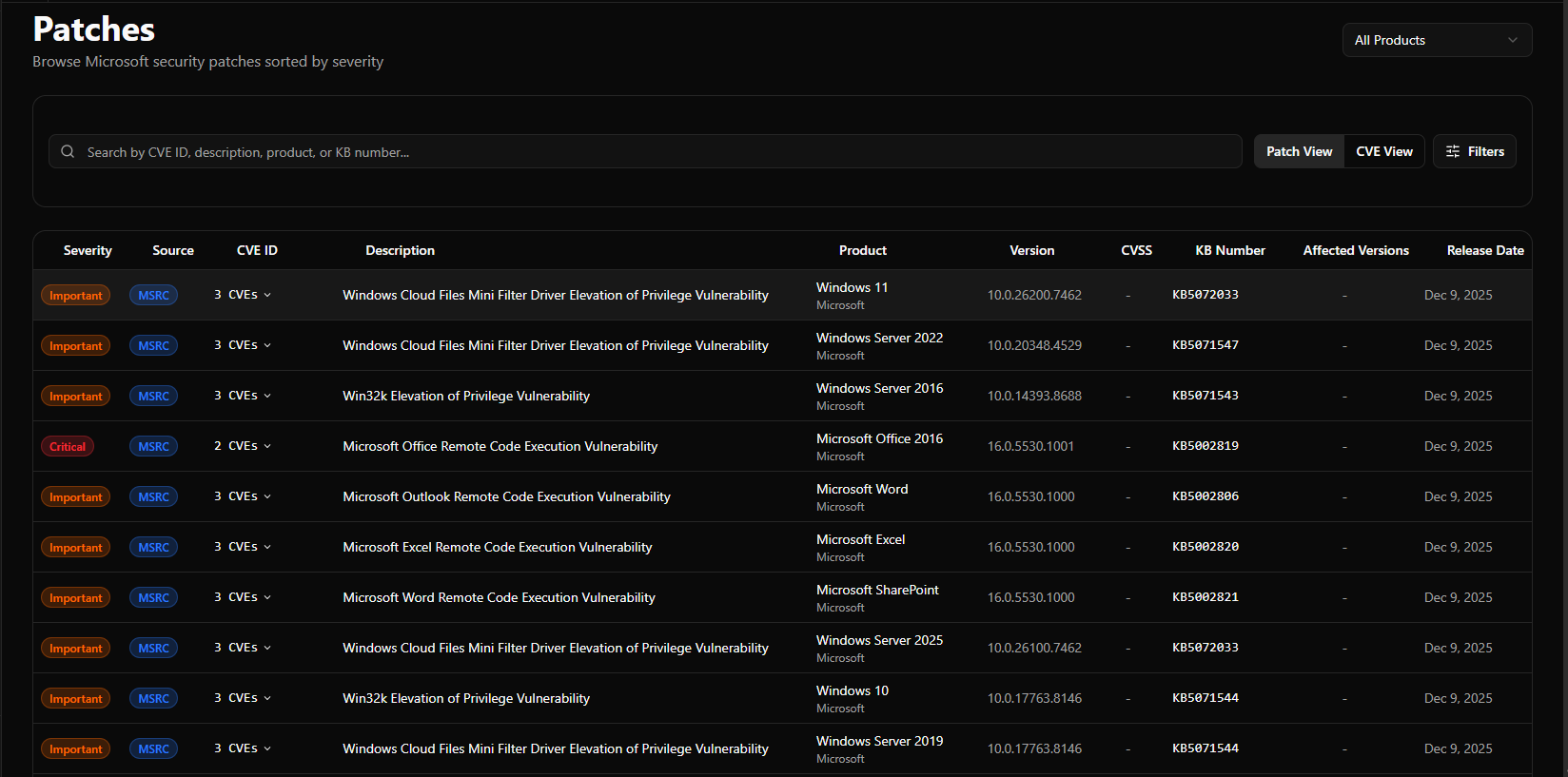
Task: Click the KB Number column header
Action: pyautogui.click(x=1230, y=250)
